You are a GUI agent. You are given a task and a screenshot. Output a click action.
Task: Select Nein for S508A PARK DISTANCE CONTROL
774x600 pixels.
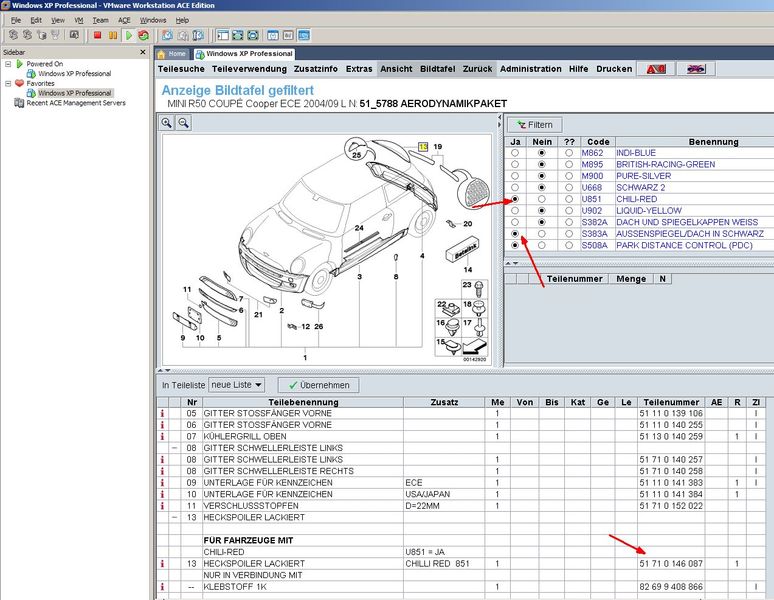pos(542,245)
